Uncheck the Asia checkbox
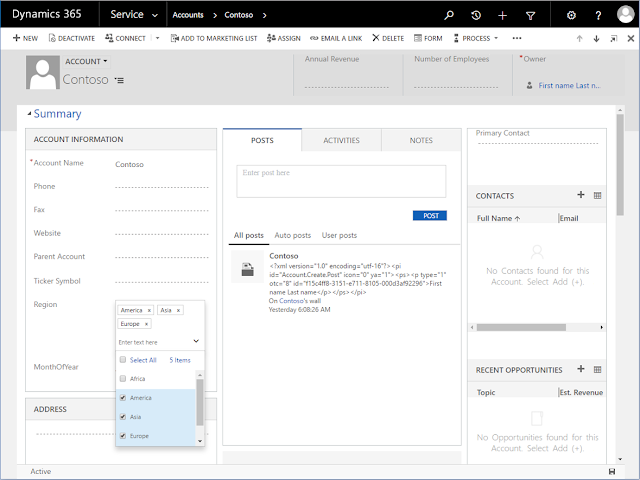The width and height of the screenshot is (640, 480). tap(123, 417)
